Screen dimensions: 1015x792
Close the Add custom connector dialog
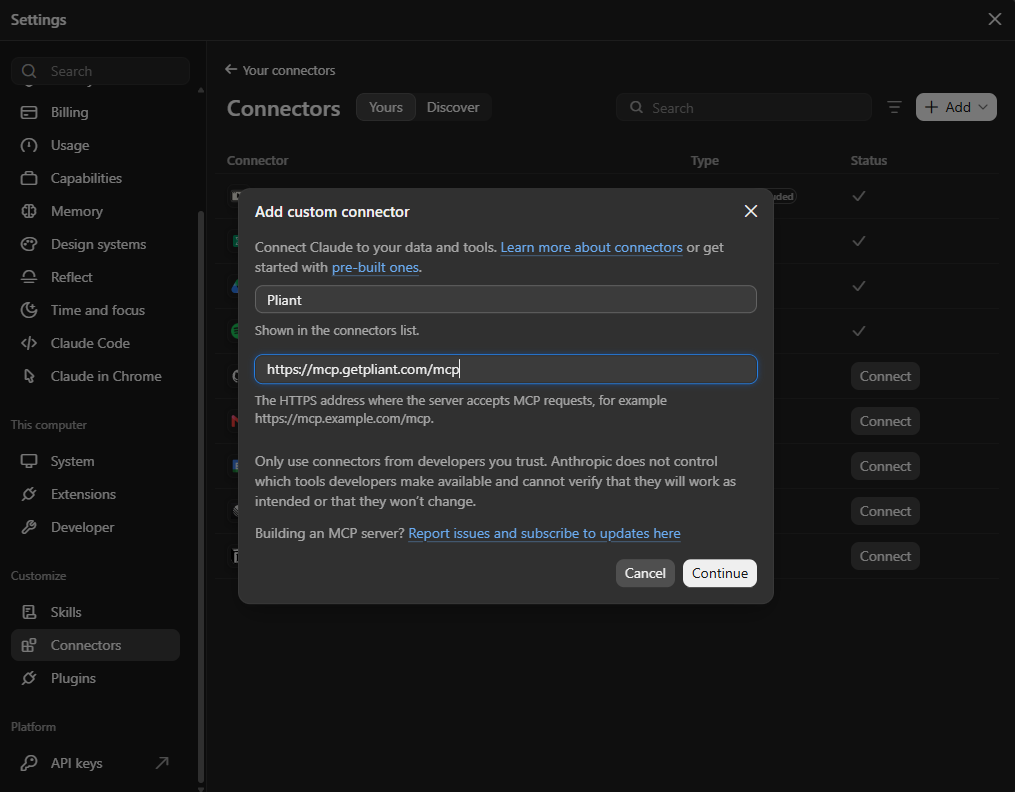pos(751,212)
